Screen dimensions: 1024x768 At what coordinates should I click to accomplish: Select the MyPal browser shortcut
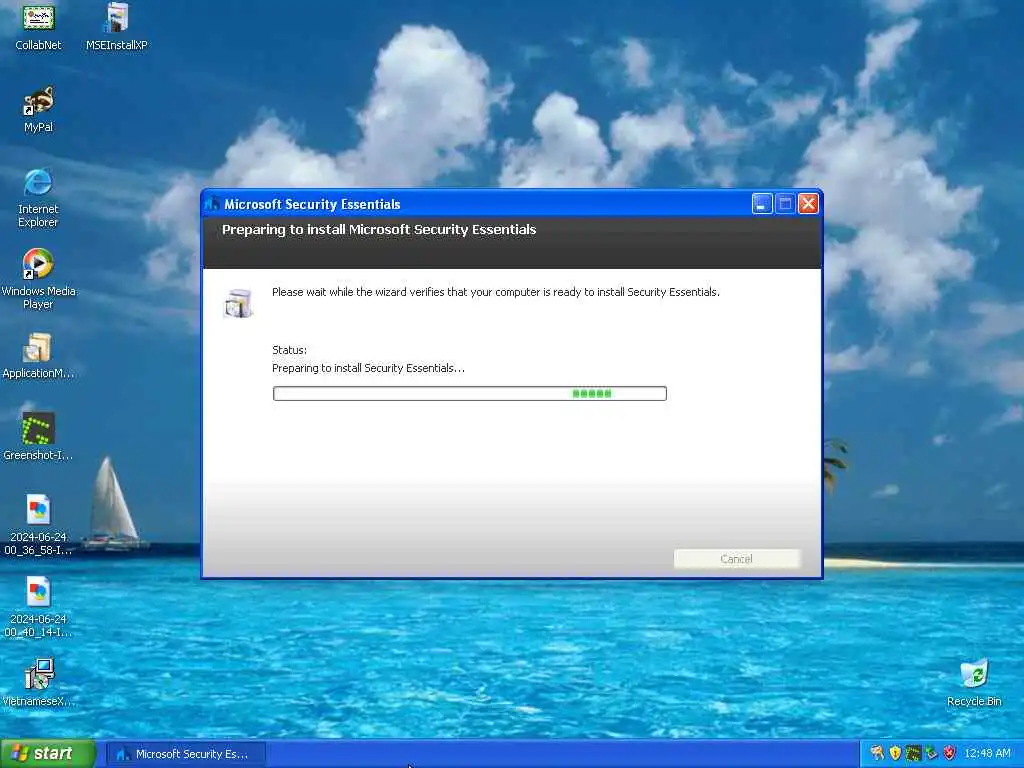pos(39,108)
